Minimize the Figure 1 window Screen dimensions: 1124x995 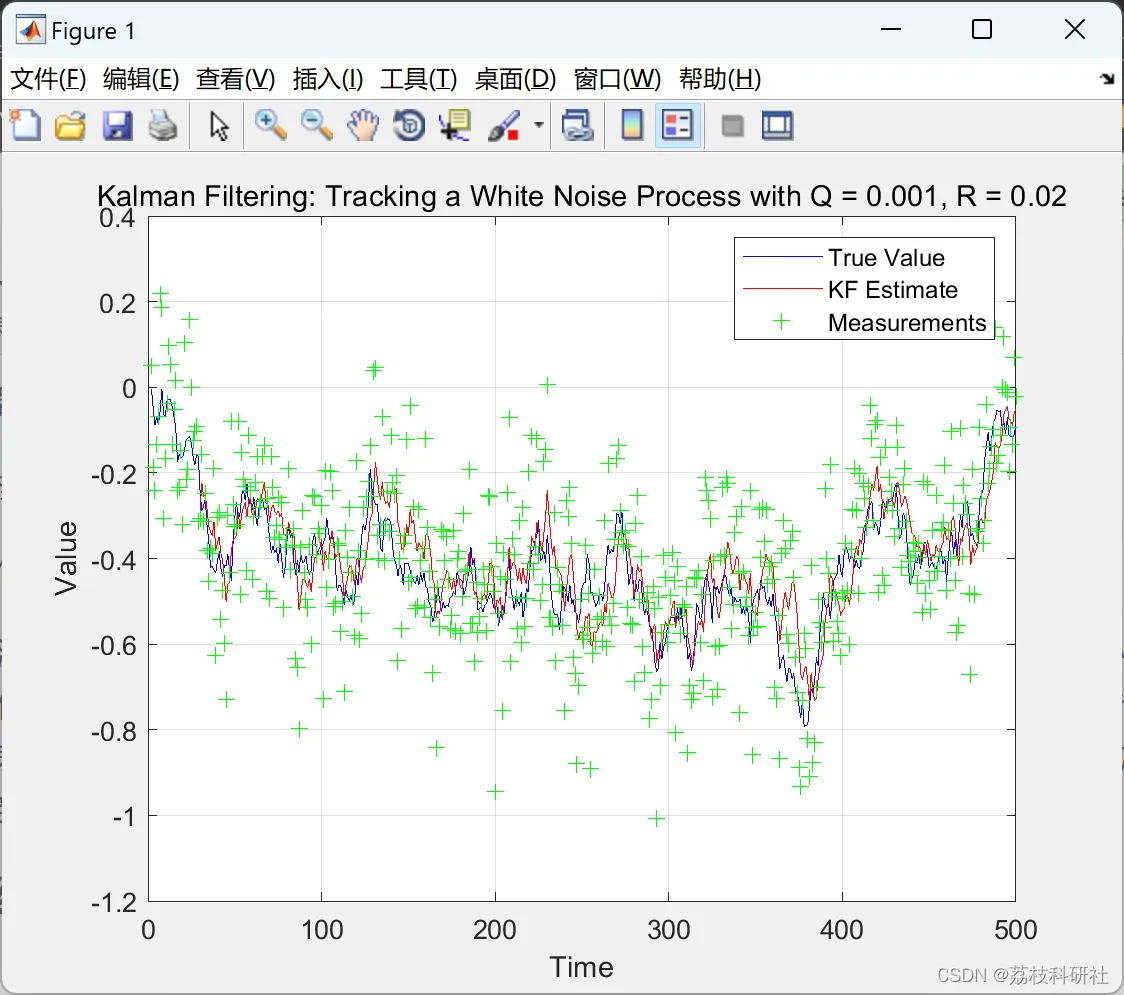click(890, 29)
